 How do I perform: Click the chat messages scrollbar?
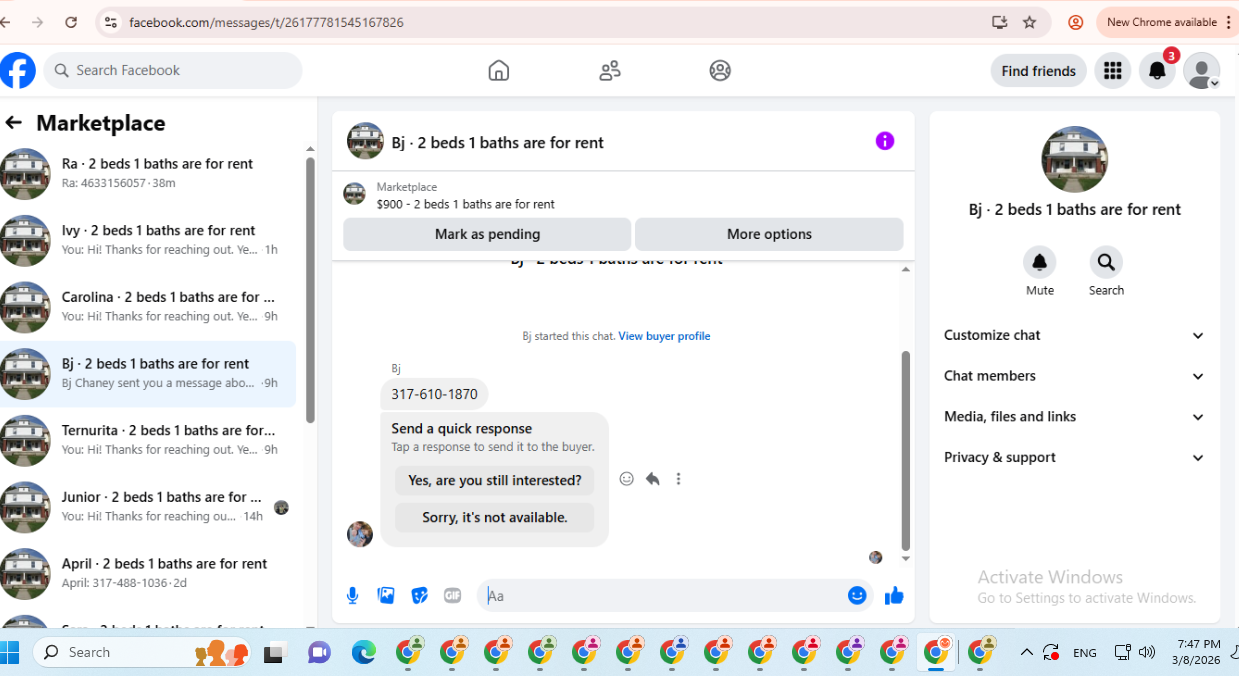pyautogui.click(x=906, y=450)
